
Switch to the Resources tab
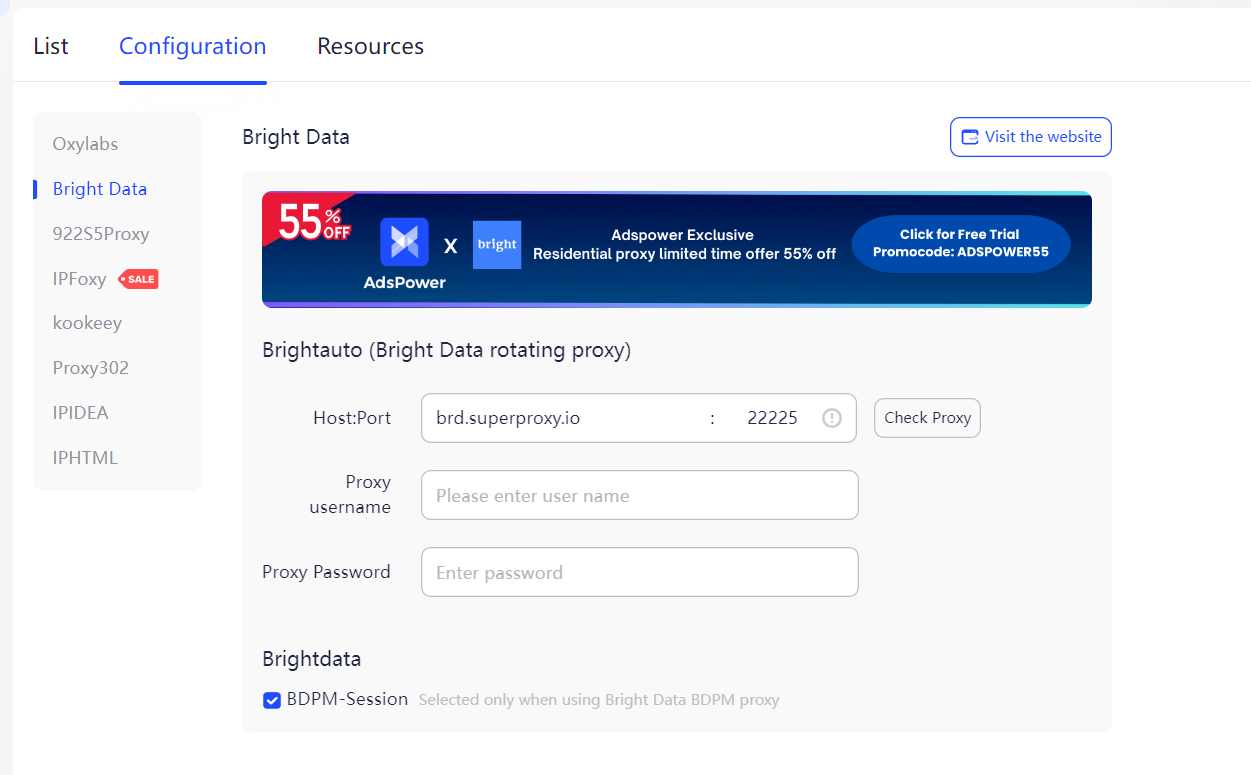[x=370, y=46]
